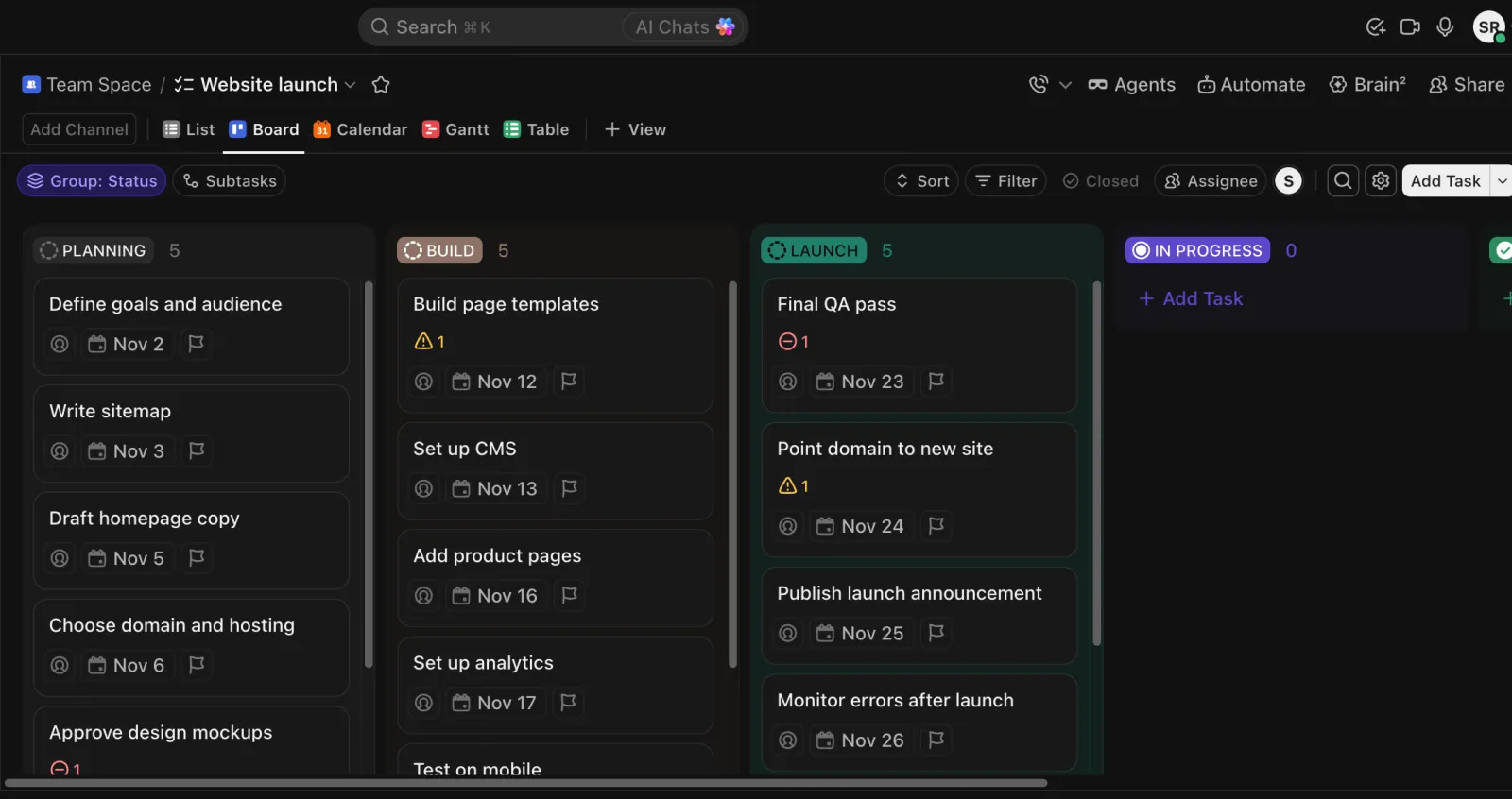1512x799 pixels.
Task: Change due date Nov 12 on Build page templates
Action: tap(495, 382)
